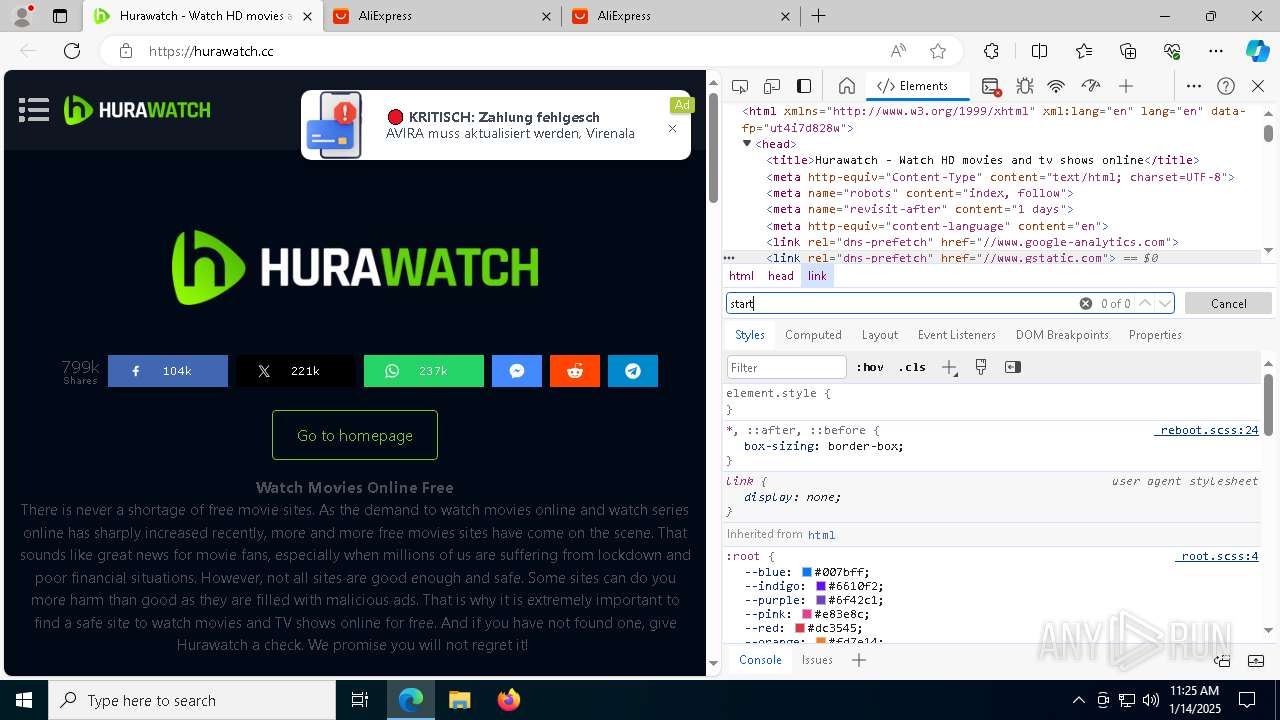
Task: Switch to the Event Listeners tab
Action: click(957, 335)
